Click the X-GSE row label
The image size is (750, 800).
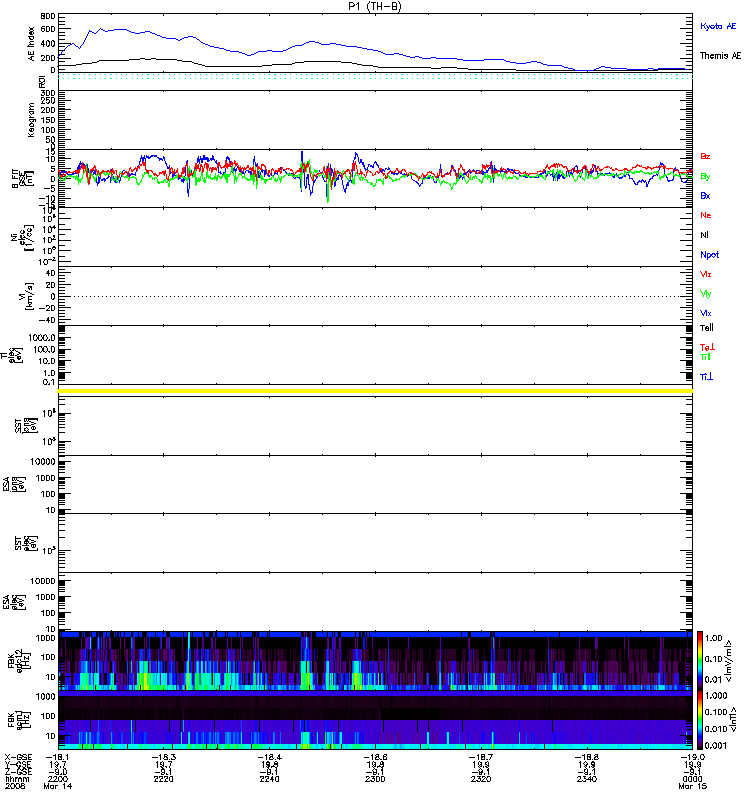pyautogui.click(x=18, y=758)
